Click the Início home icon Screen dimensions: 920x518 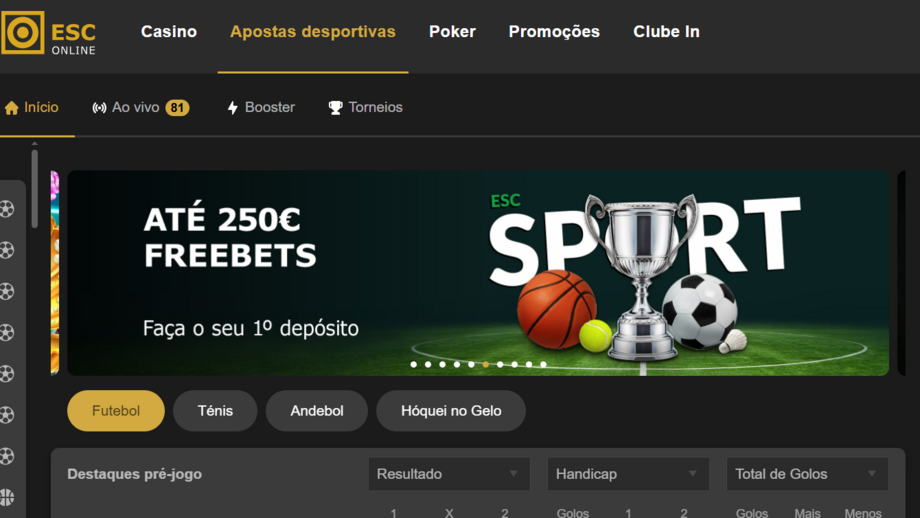click(12, 108)
